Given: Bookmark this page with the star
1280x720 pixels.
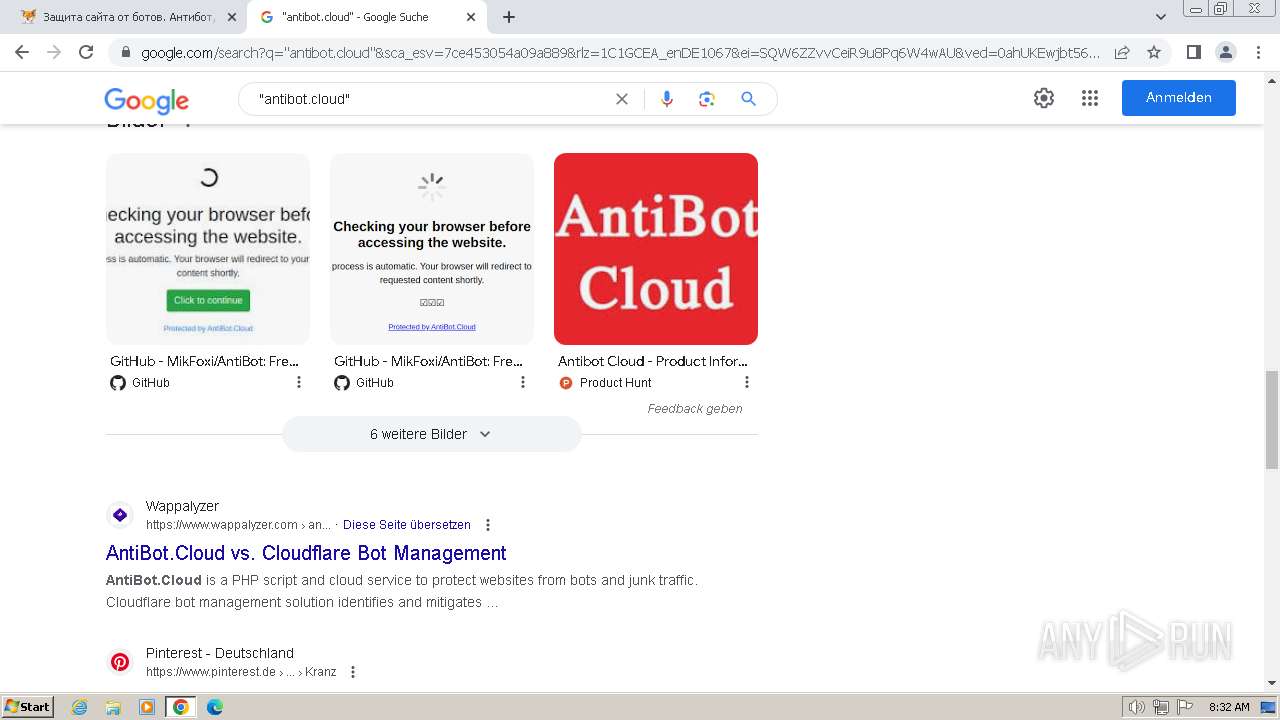Looking at the screenshot, I should (1154, 52).
